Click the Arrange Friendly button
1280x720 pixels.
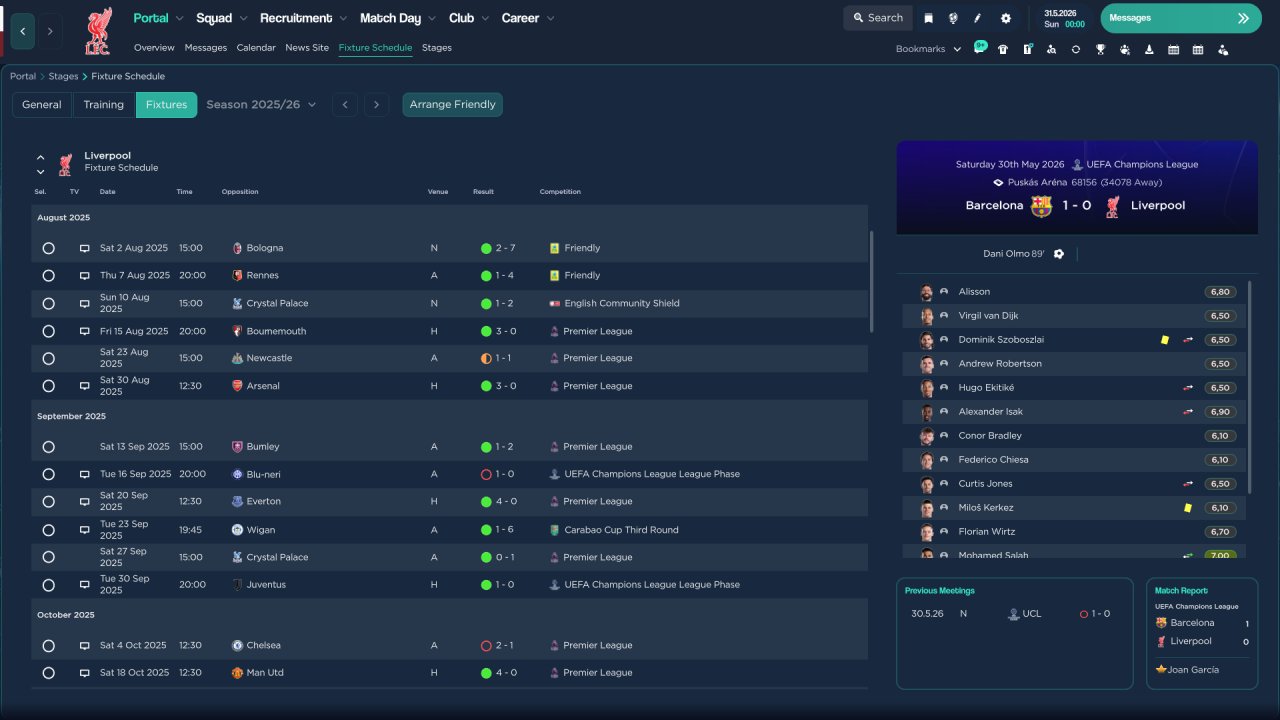(x=453, y=105)
